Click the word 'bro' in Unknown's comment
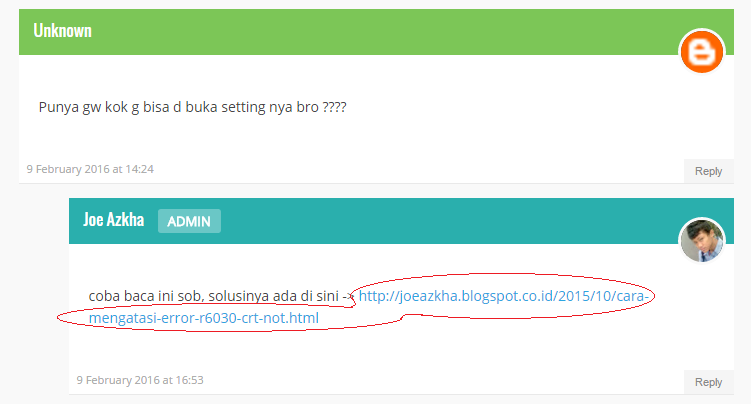The width and height of the screenshot is (751, 404). pos(307,107)
